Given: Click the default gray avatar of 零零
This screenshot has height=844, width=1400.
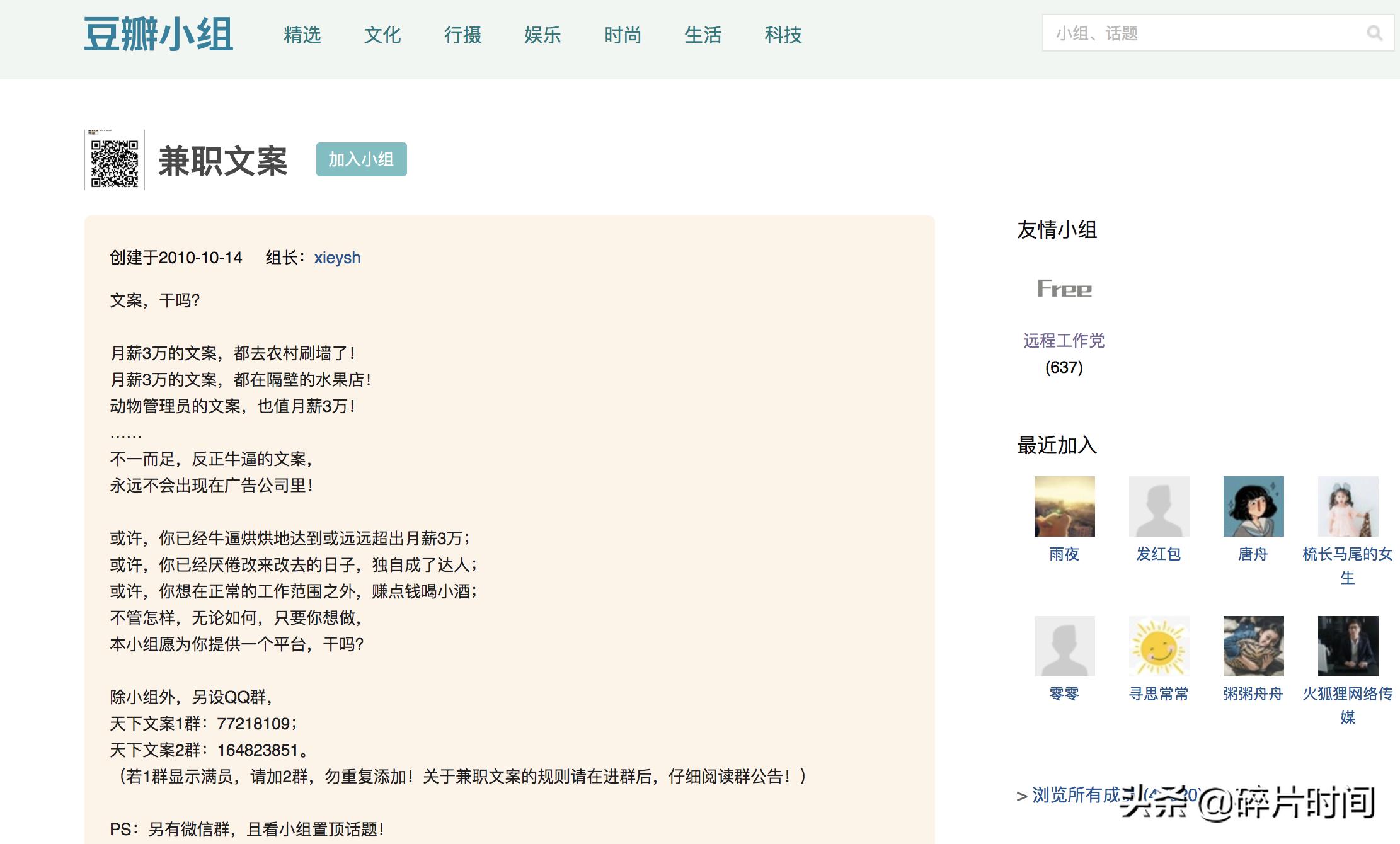Looking at the screenshot, I should click(1064, 646).
